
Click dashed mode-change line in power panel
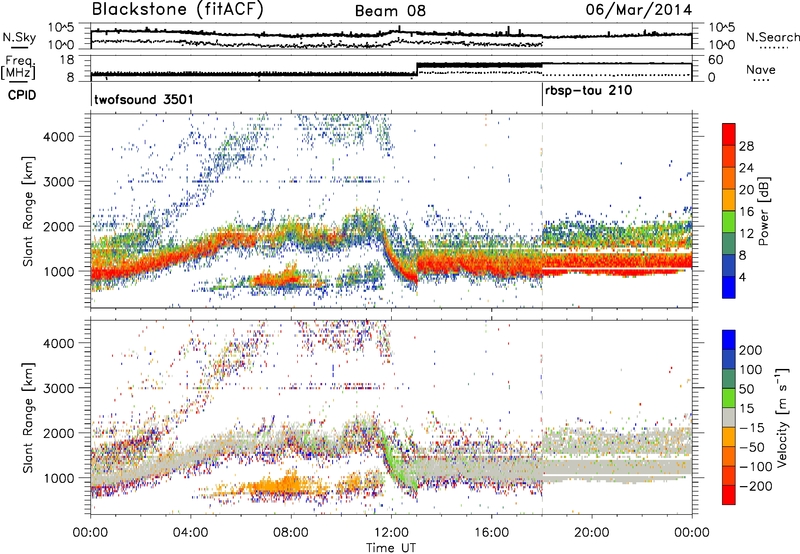tap(542, 211)
